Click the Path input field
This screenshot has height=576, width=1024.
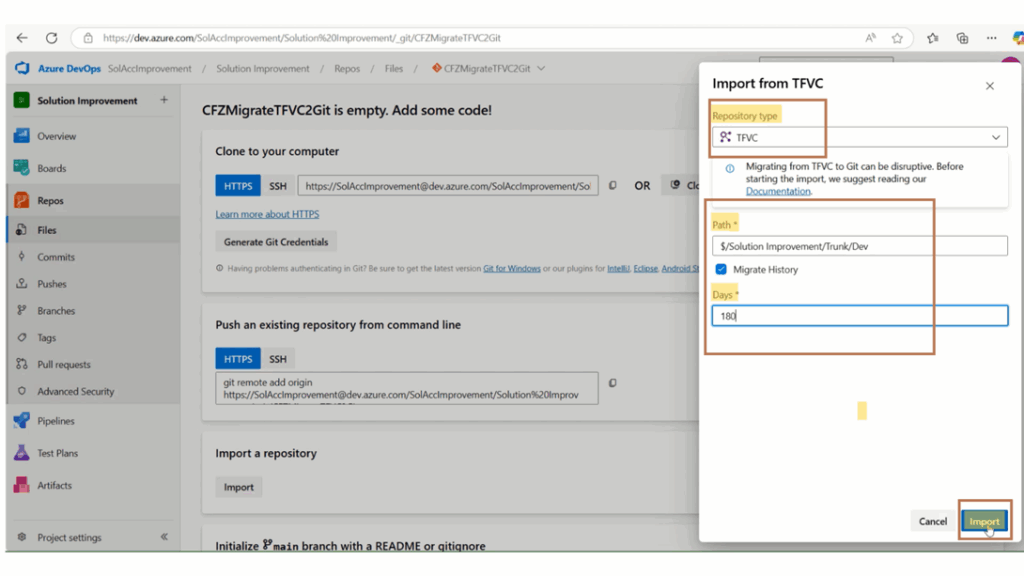click(859, 246)
